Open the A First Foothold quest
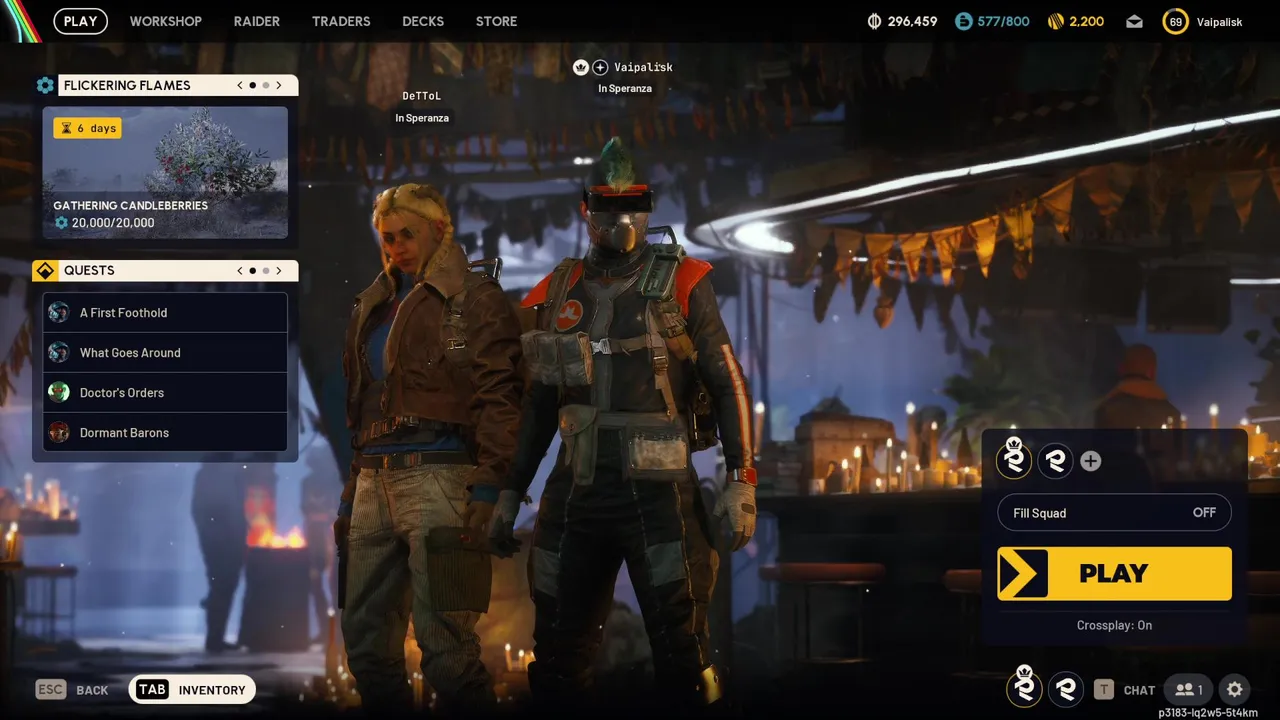1280x720 pixels. pos(165,312)
